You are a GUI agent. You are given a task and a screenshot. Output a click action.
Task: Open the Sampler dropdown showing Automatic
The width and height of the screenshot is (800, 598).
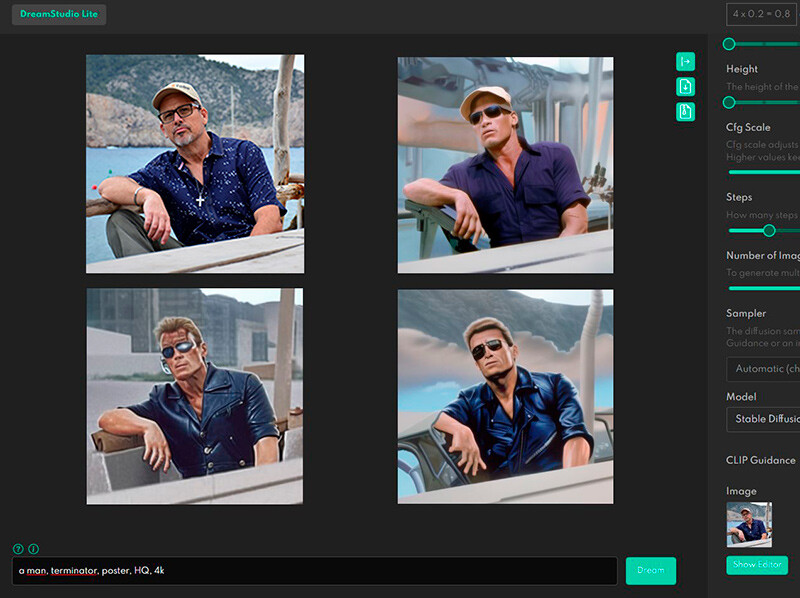[x=764, y=369]
